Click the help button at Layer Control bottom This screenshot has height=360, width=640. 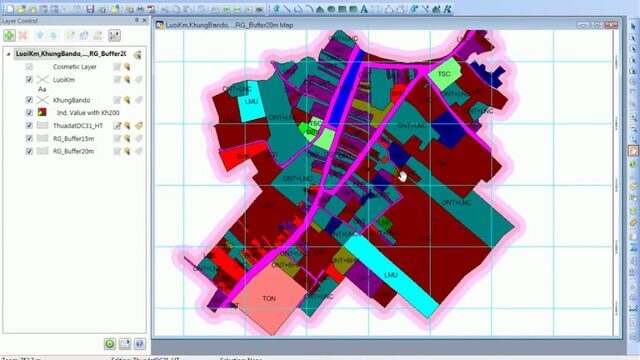click(140, 344)
